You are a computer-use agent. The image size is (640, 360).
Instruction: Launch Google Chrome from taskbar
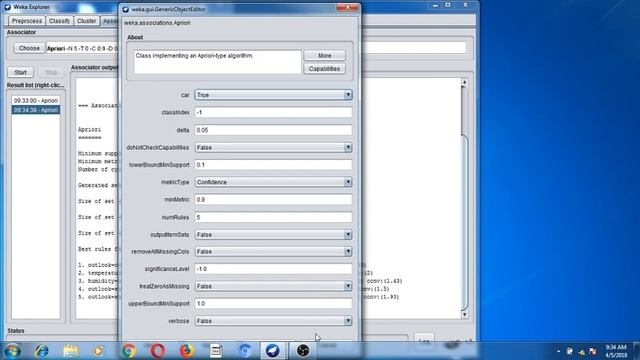point(129,351)
